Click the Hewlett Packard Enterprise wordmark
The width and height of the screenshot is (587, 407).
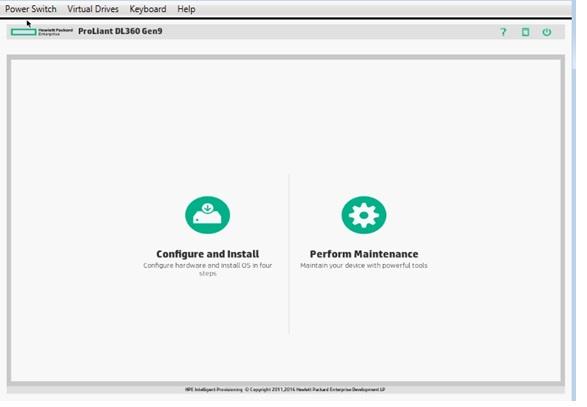click(55, 32)
